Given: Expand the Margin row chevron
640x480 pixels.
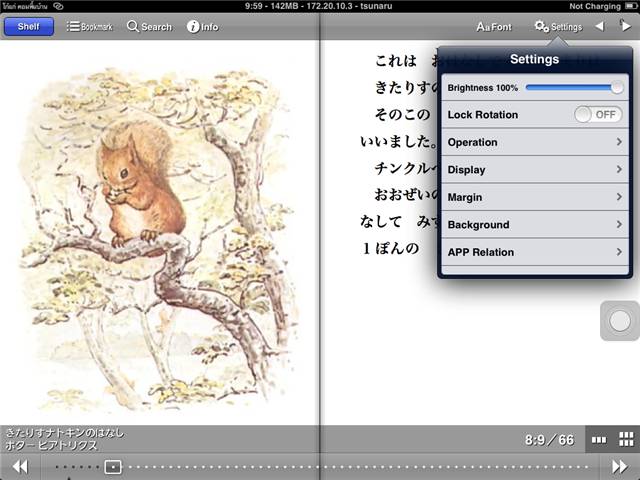Looking at the screenshot, I should click(x=619, y=197).
